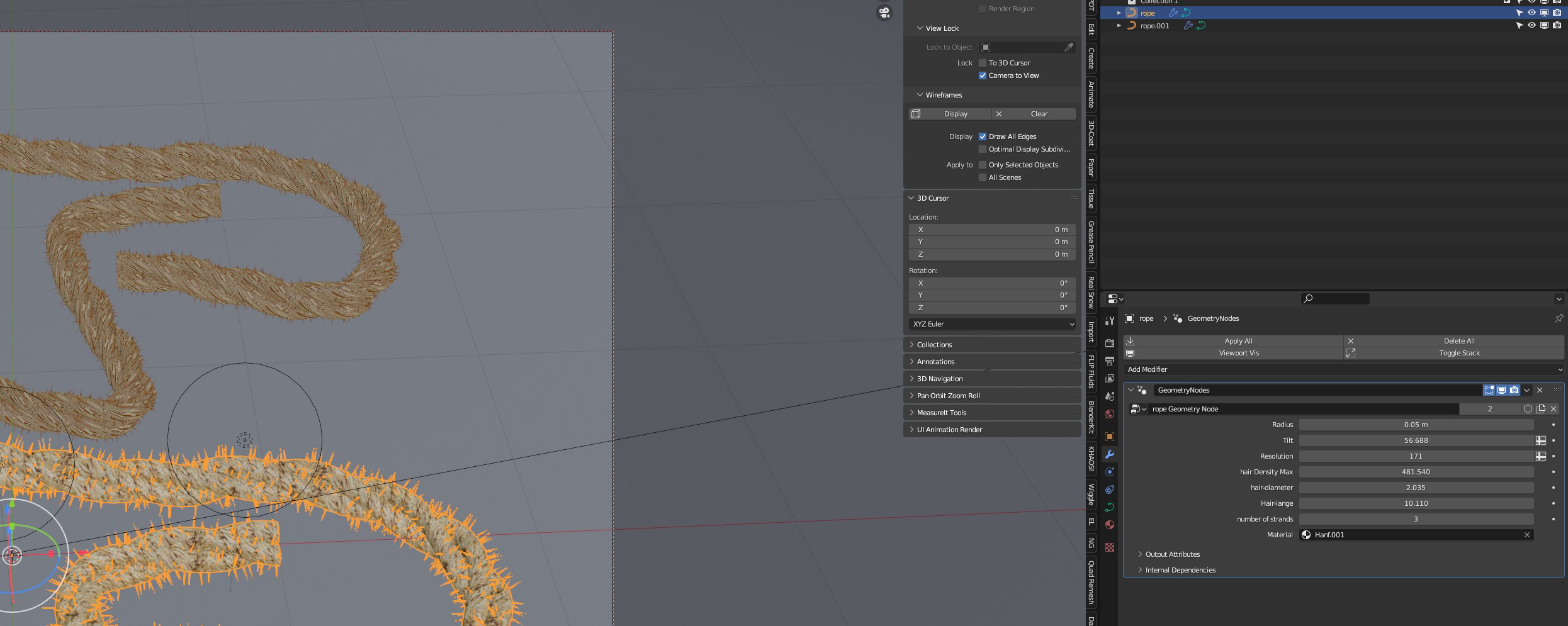
Task: Toggle fake user shield for node group
Action: (1528, 409)
